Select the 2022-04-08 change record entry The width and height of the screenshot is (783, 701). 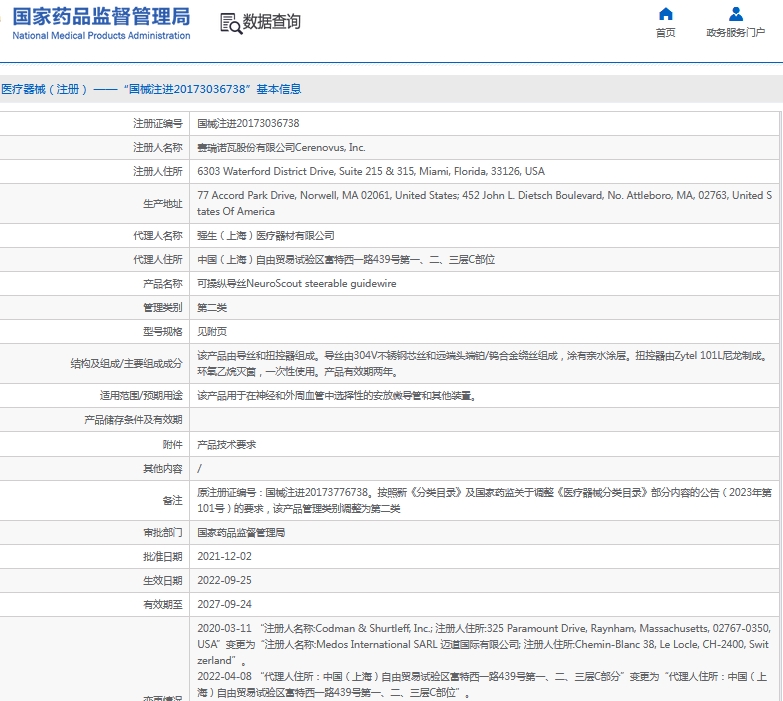pos(483,685)
